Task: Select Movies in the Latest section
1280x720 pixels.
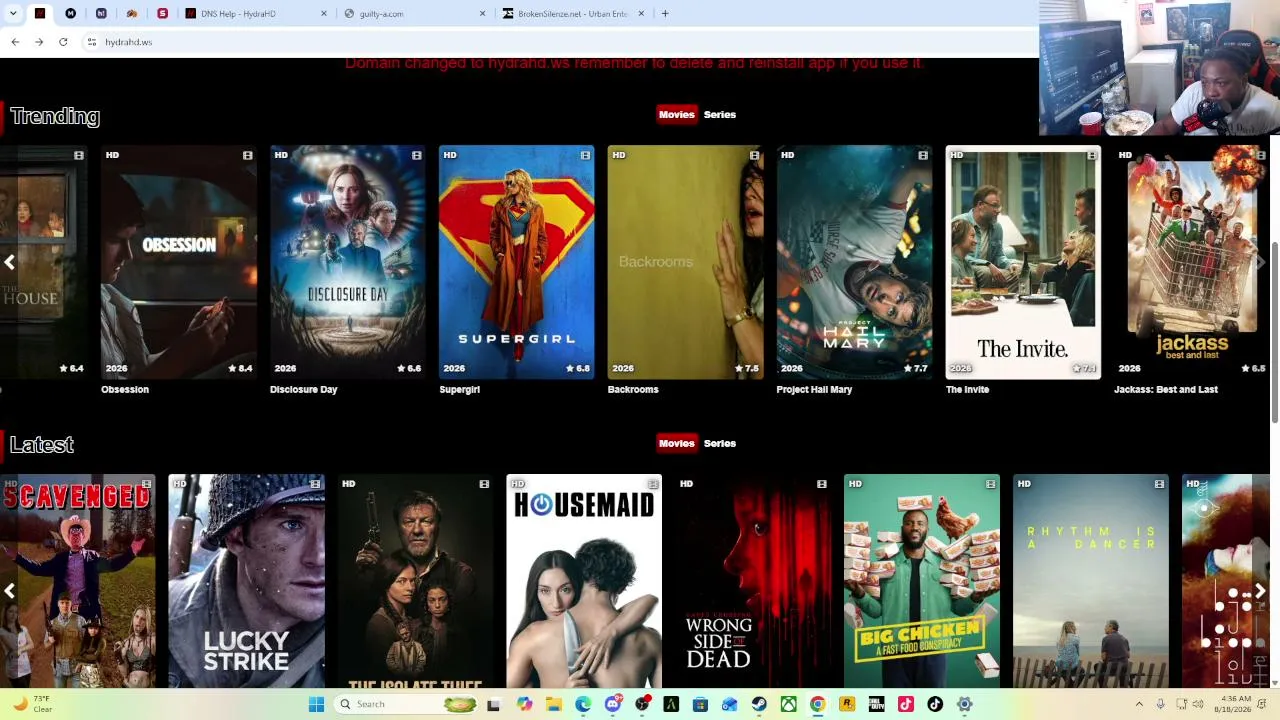Action: 676,443
